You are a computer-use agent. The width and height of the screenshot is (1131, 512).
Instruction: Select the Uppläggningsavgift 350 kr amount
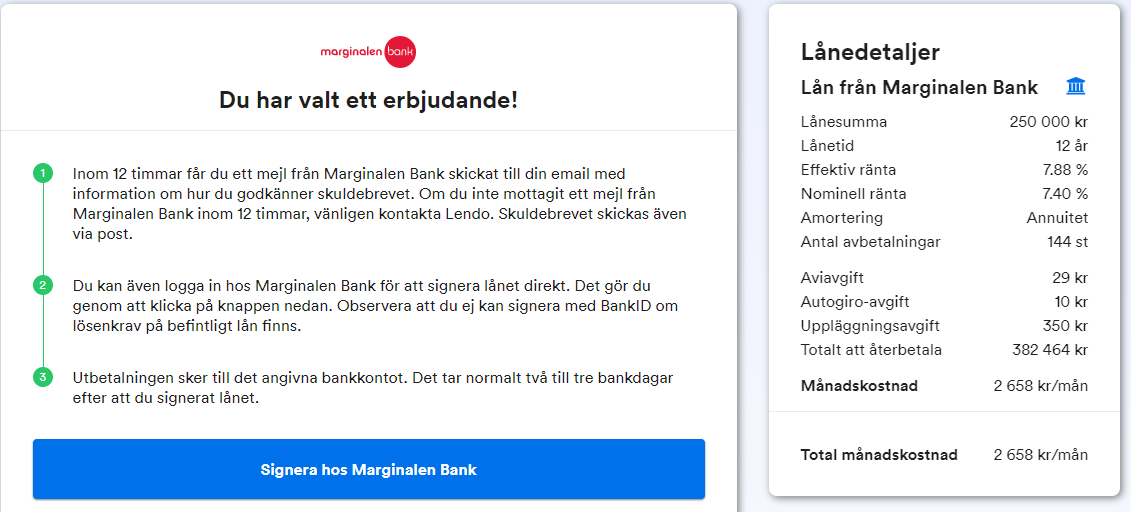click(1066, 326)
